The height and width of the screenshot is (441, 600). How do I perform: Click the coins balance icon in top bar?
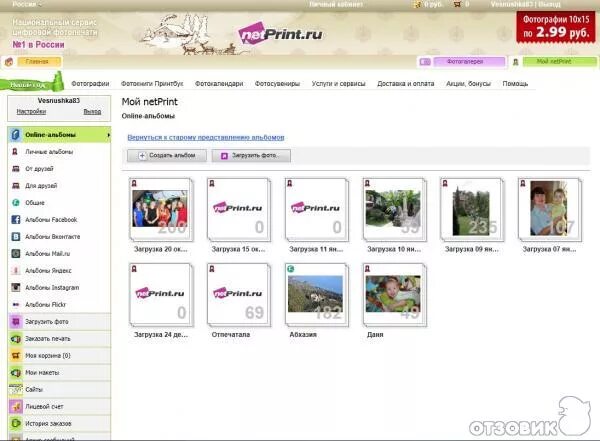tap(417, 4)
